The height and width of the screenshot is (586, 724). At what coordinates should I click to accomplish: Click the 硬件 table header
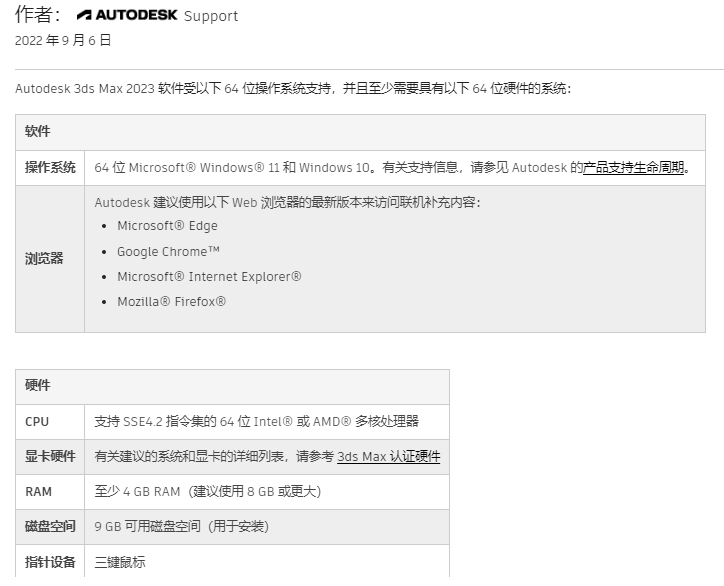[x=37, y=385]
